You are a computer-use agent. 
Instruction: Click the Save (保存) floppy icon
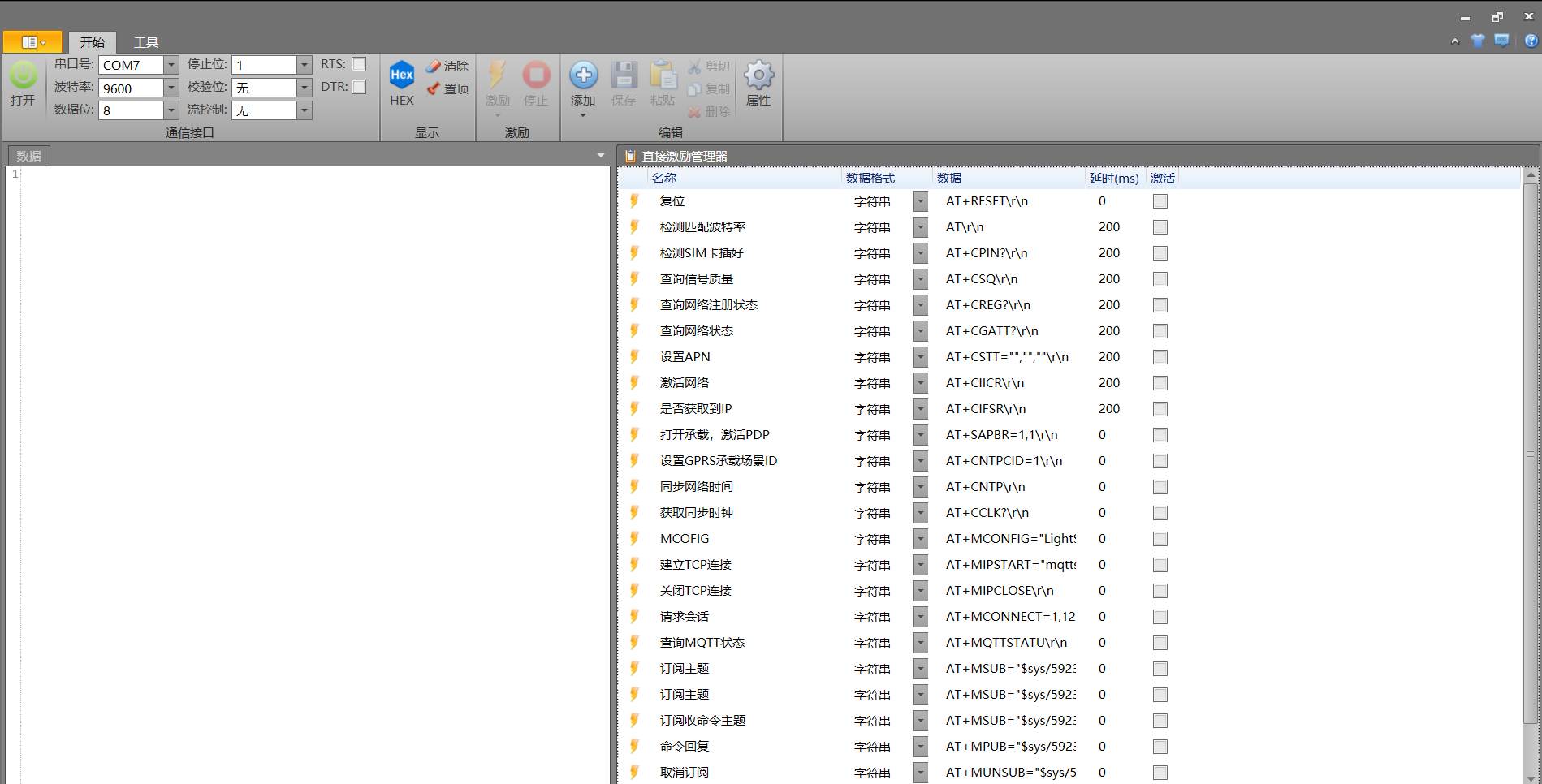tap(624, 75)
